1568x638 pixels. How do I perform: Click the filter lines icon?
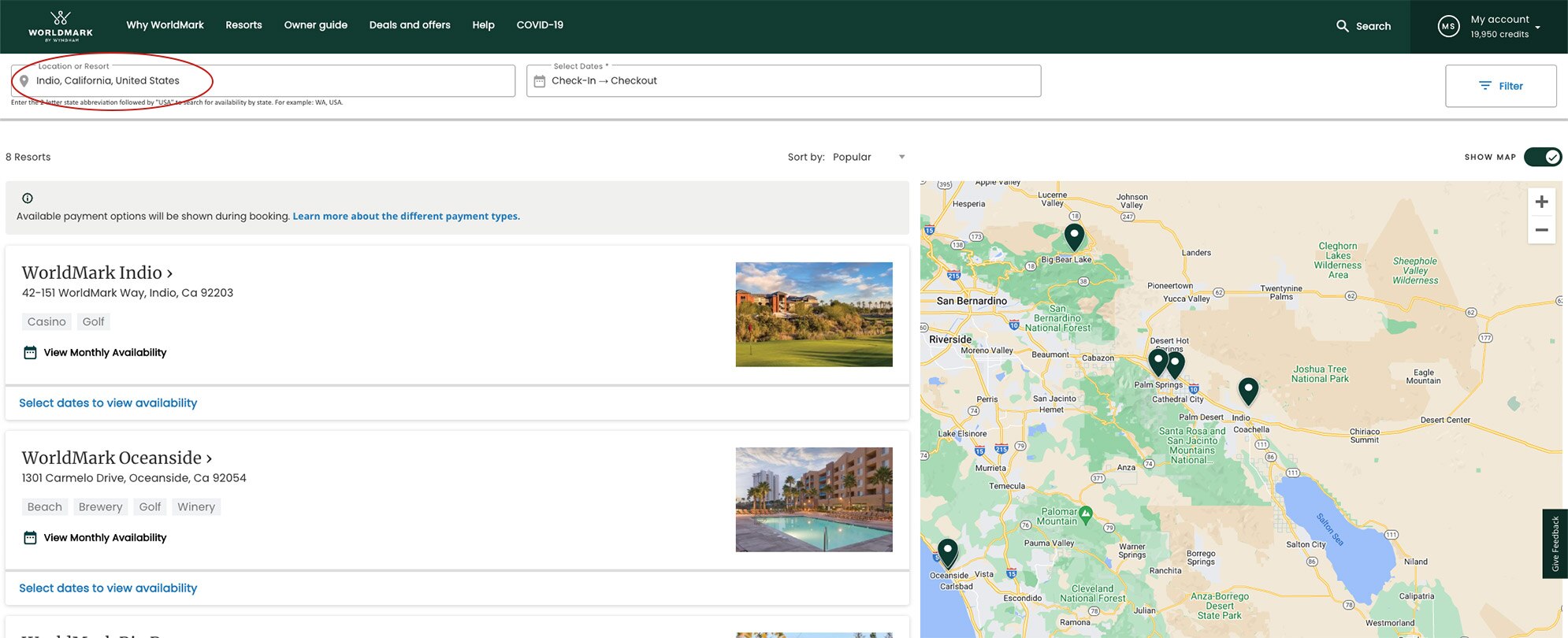[1485, 86]
